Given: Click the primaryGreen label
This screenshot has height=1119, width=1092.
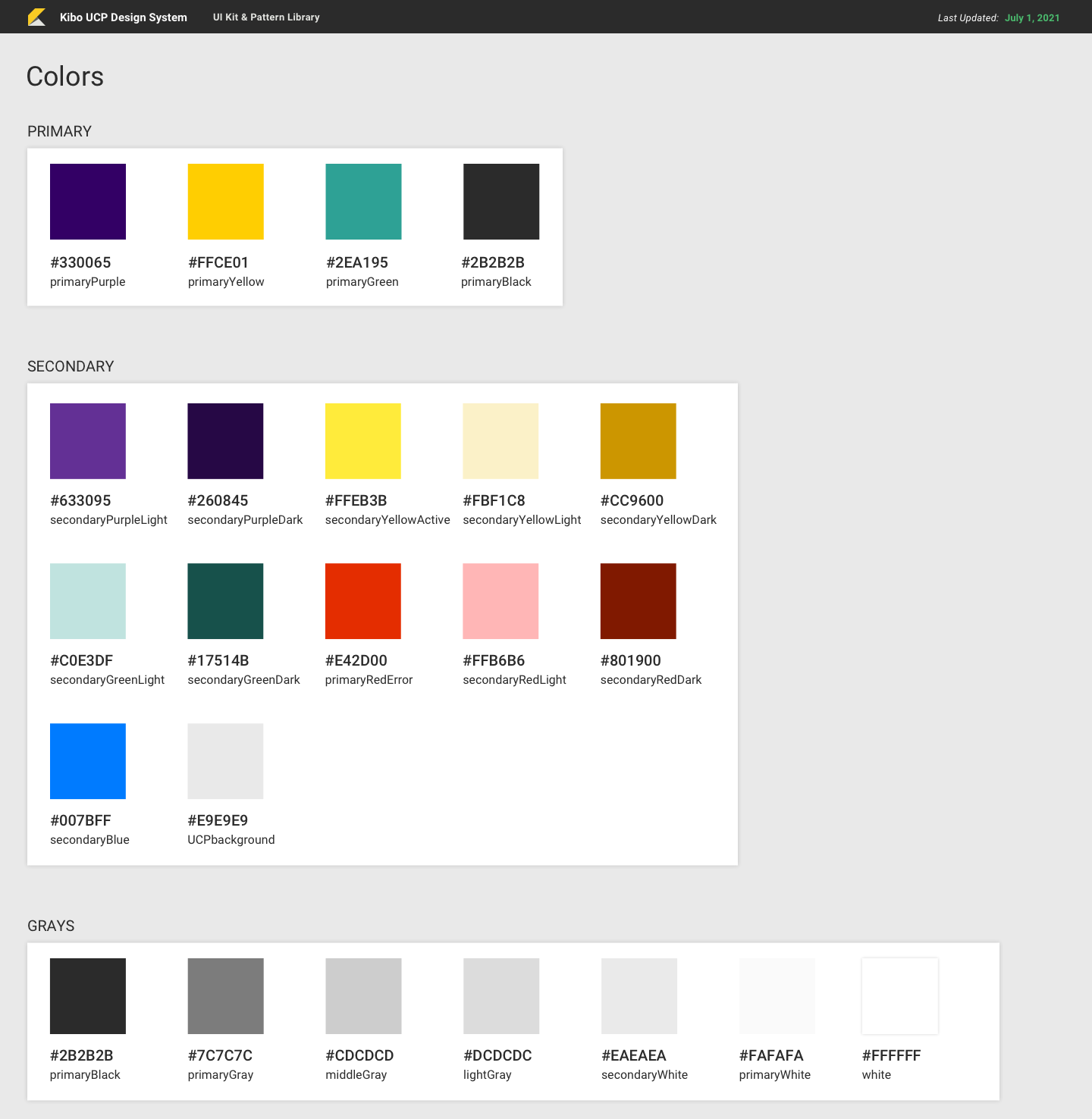Looking at the screenshot, I should pos(362,282).
